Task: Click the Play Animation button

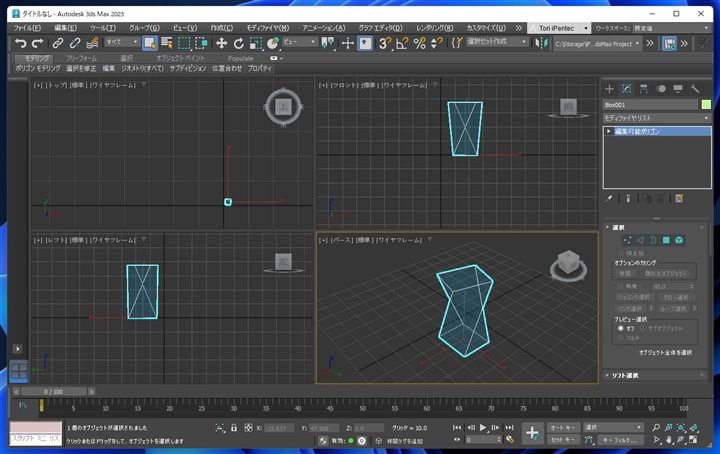Action: point(483,427)
